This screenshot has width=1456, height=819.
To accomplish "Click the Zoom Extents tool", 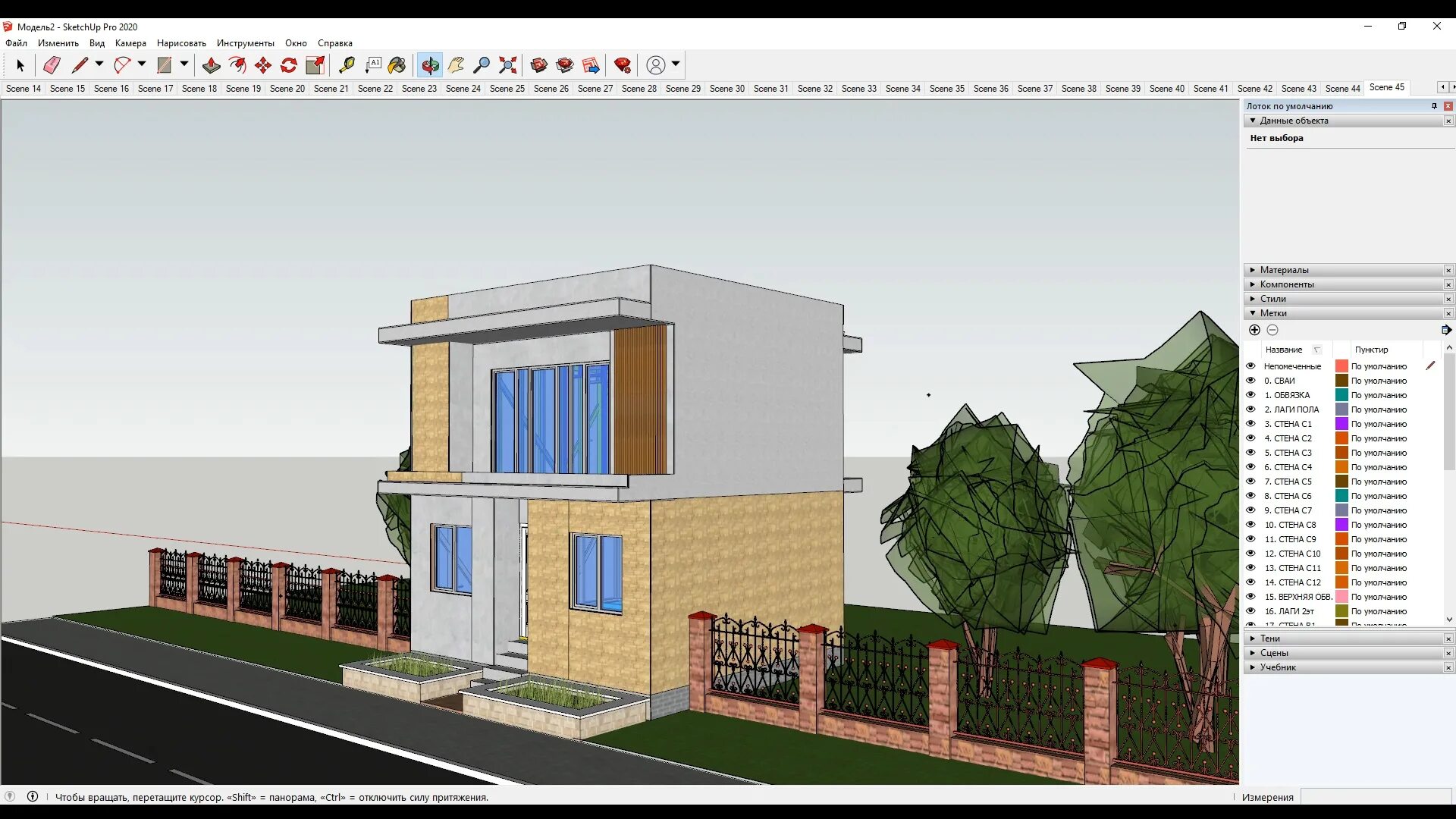I will [x=507, y=65].
